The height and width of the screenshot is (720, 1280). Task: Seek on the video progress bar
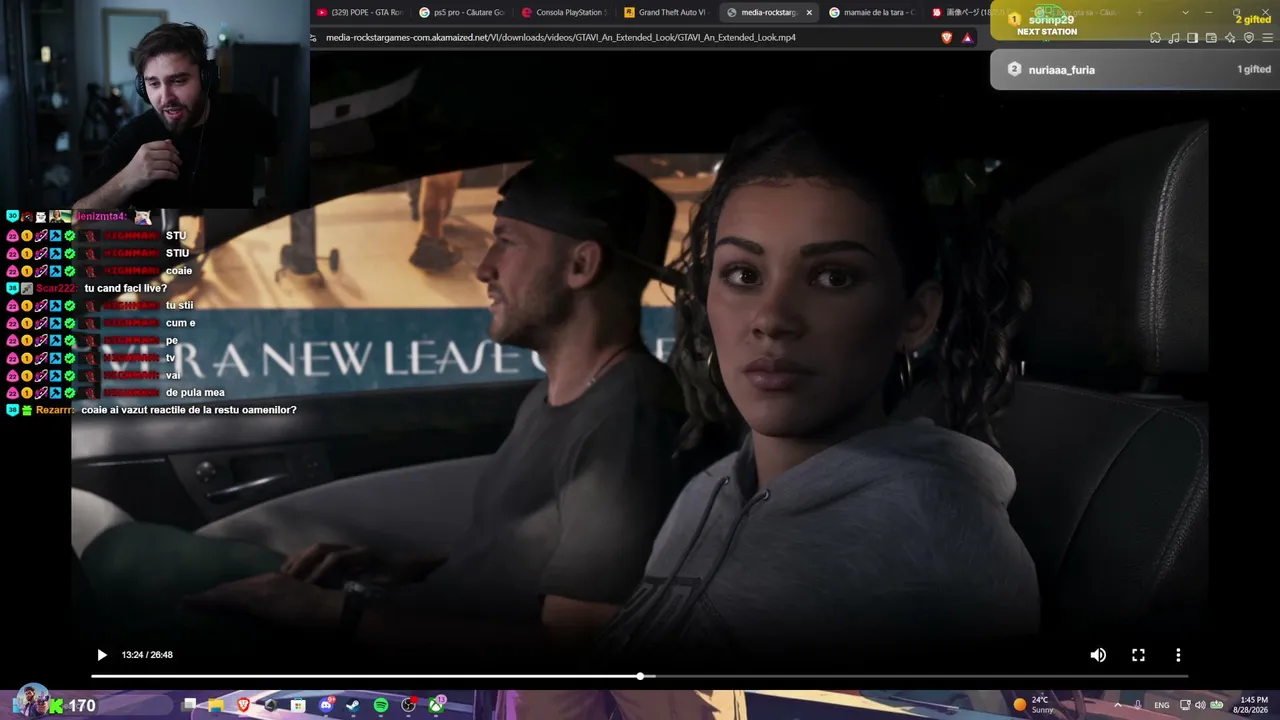tap(640, 677)
